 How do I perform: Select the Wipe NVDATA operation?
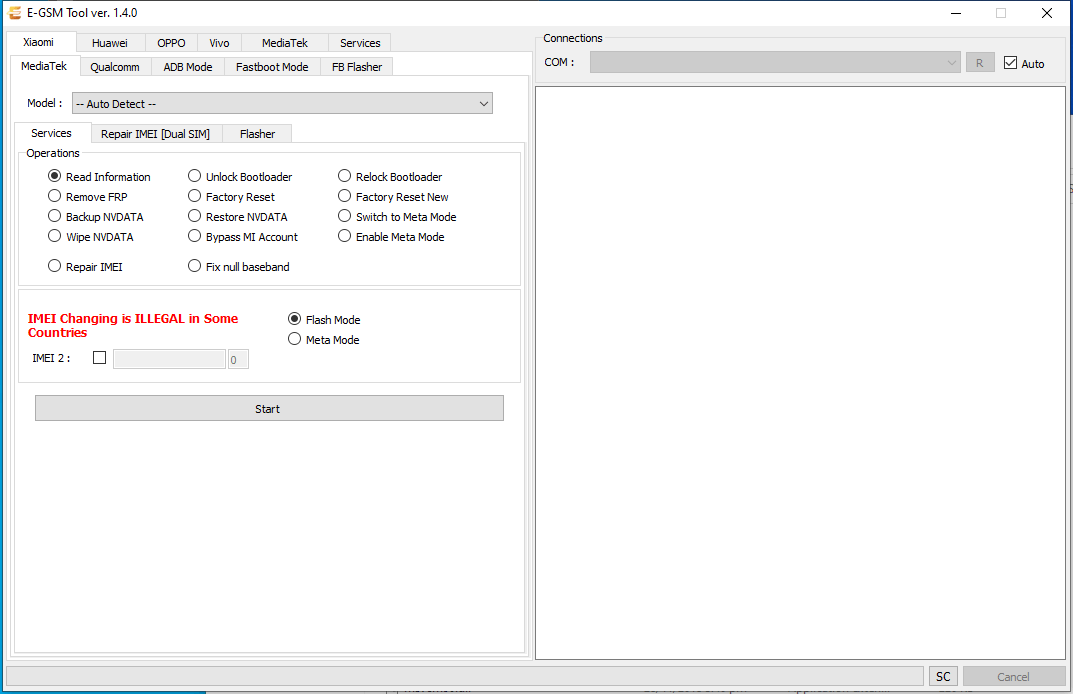click(54, 236)
